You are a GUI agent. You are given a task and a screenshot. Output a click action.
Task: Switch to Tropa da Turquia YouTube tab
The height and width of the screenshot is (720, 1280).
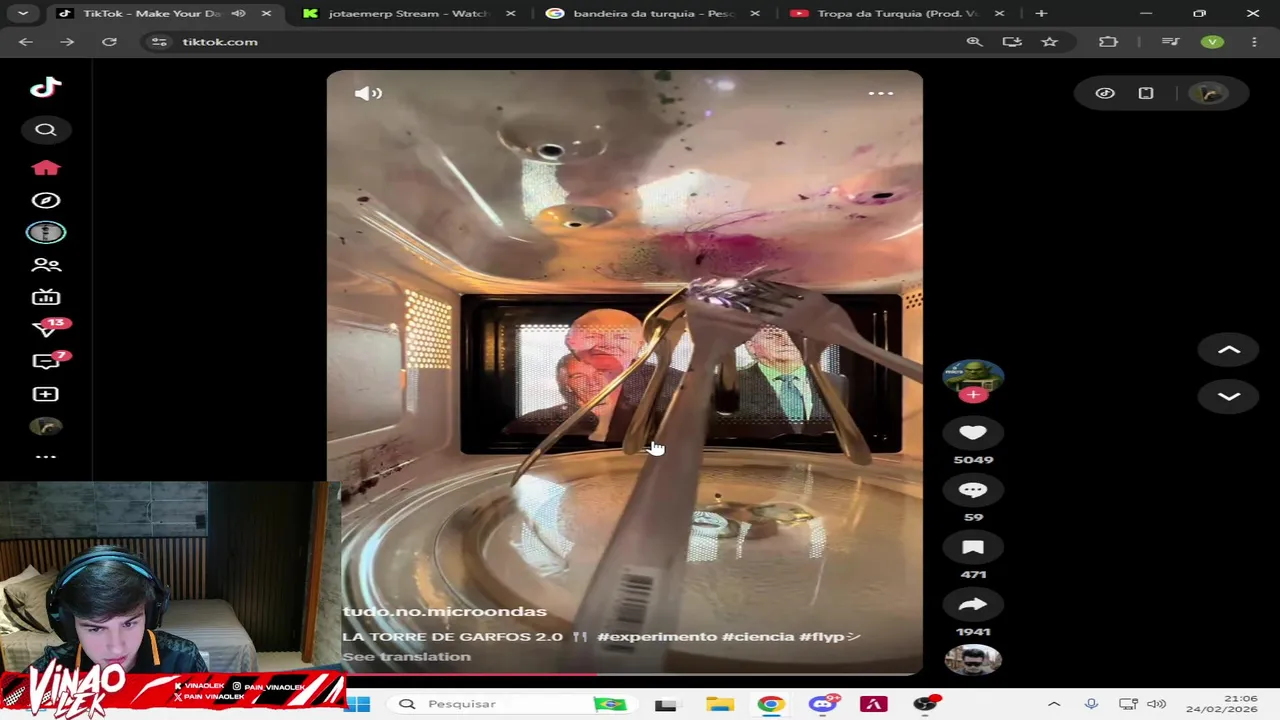896,13
